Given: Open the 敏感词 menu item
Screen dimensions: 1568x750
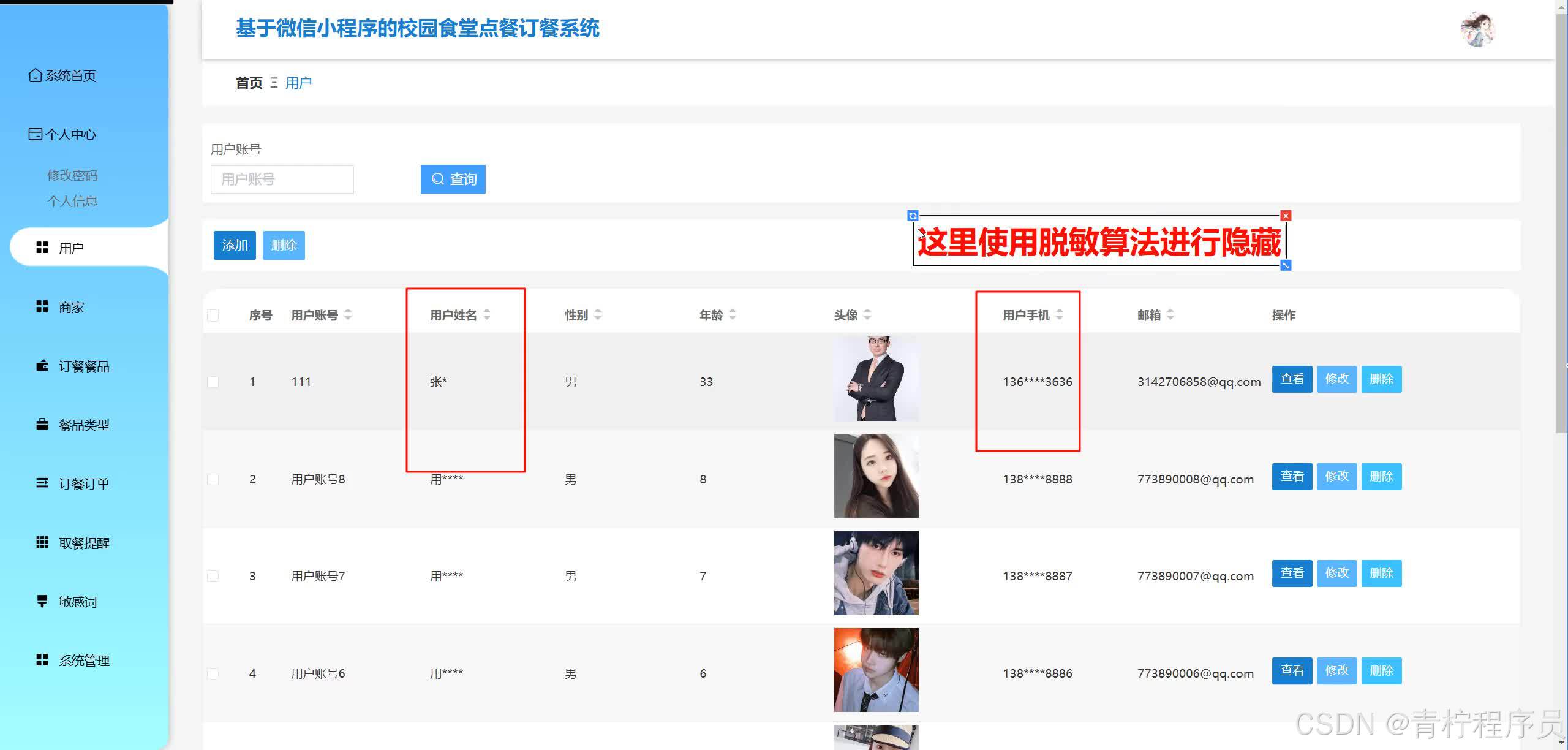Looking at the screenshot, I should click(77, 602).
